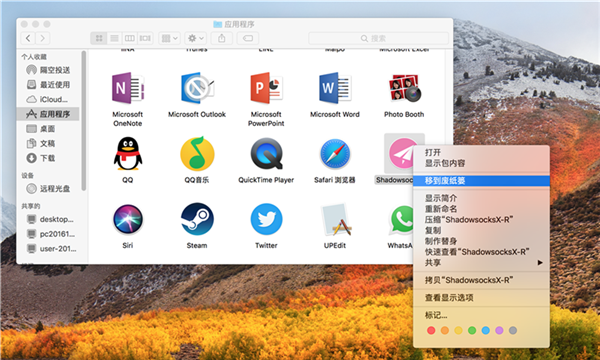Select the Twitter bird icon
The height and width of the screenshot is (360, 600).
[266, 219]
